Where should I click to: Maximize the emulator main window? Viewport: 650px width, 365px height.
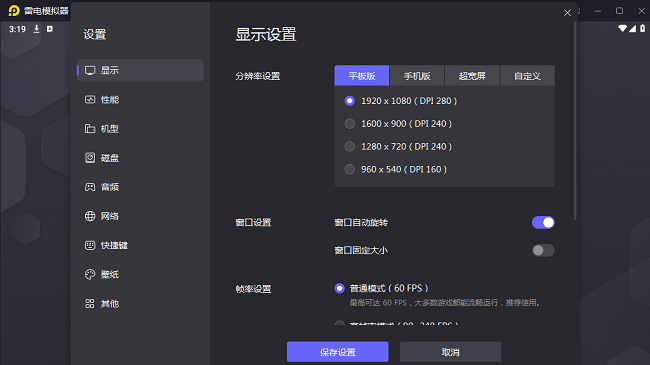click(x=619, y=11)
